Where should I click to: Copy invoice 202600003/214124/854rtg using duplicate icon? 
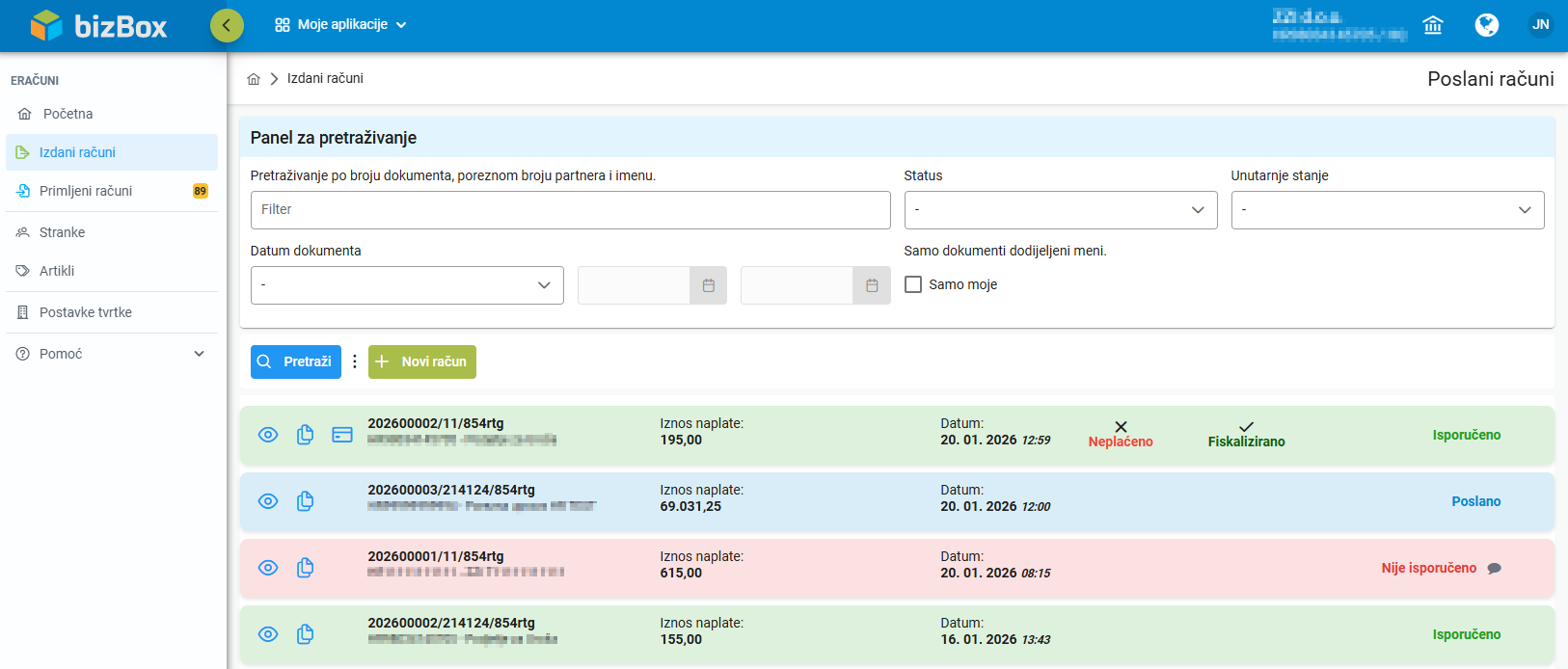[305, 501]
